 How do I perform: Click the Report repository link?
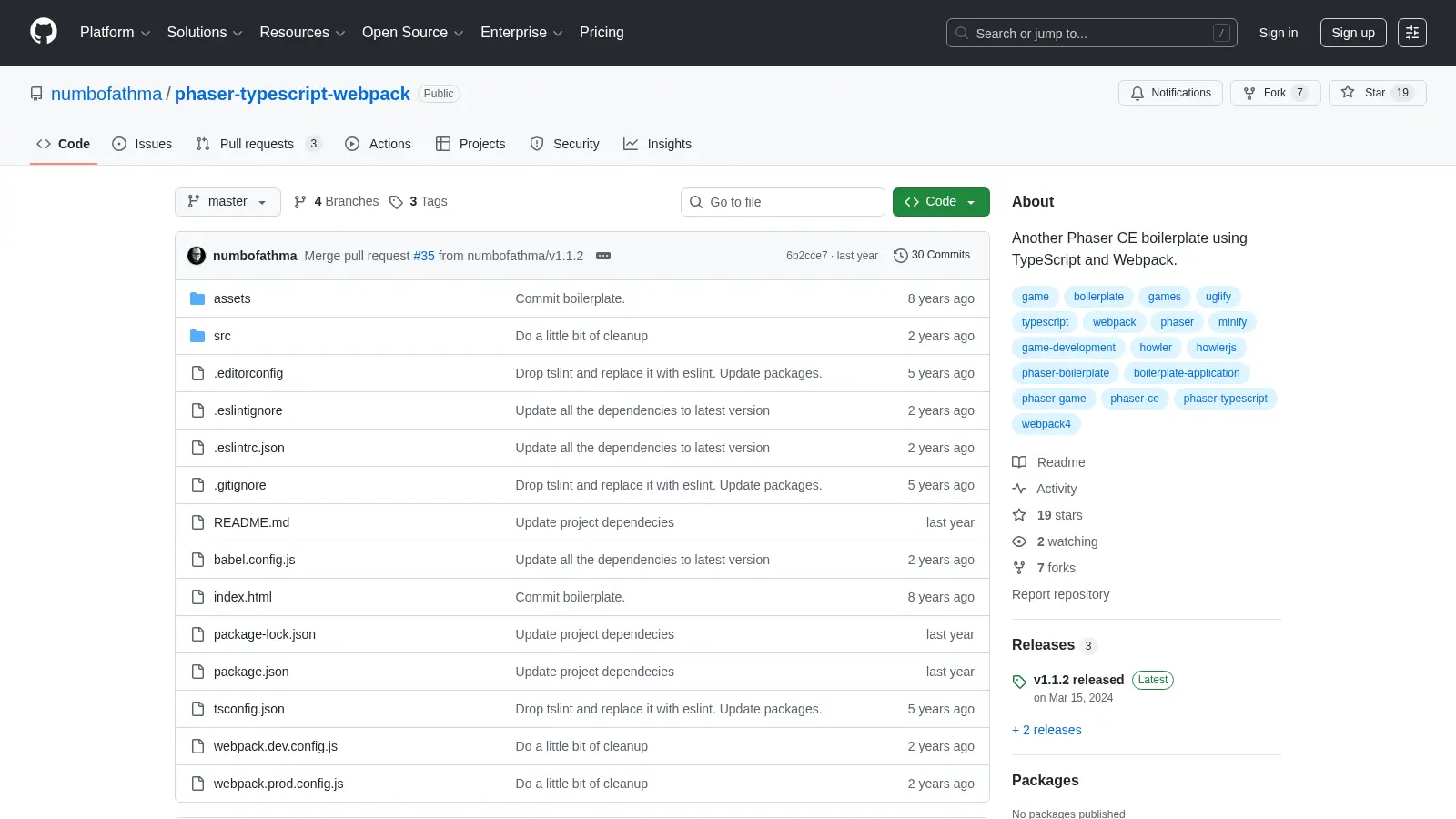pyautogui.click(x=1060, y=594)
